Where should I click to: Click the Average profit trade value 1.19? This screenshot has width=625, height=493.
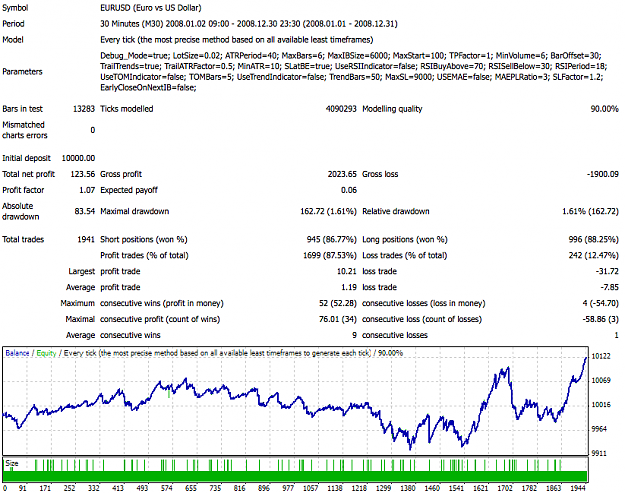coord(349,287)
